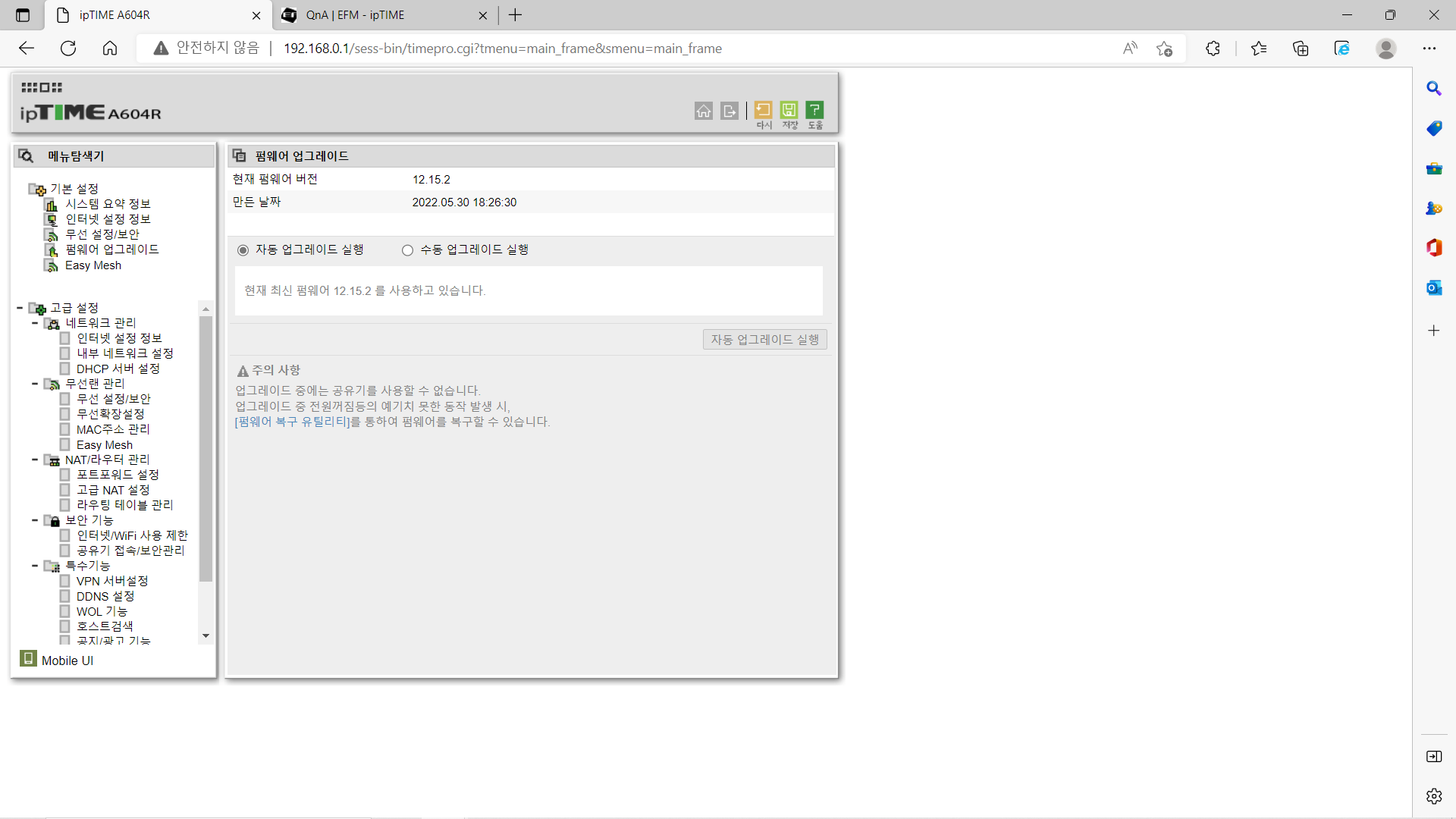This screenshot has height=819, width=1456.
Task: Click the logout icon in router header
Action: (x=730, y=111)
